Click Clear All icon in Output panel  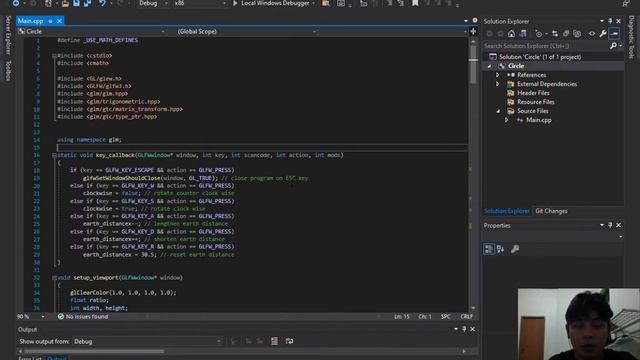point(274,341)
